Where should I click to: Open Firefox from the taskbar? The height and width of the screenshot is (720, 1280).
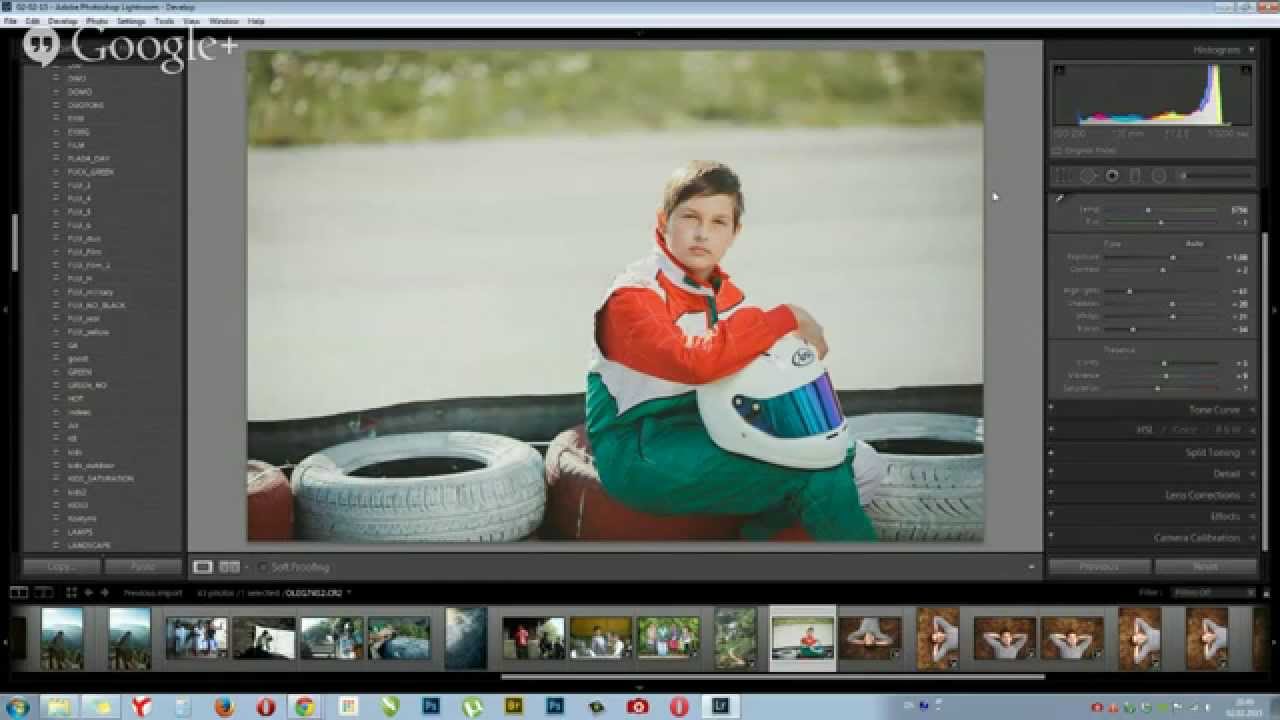click(x=225, y=706)
